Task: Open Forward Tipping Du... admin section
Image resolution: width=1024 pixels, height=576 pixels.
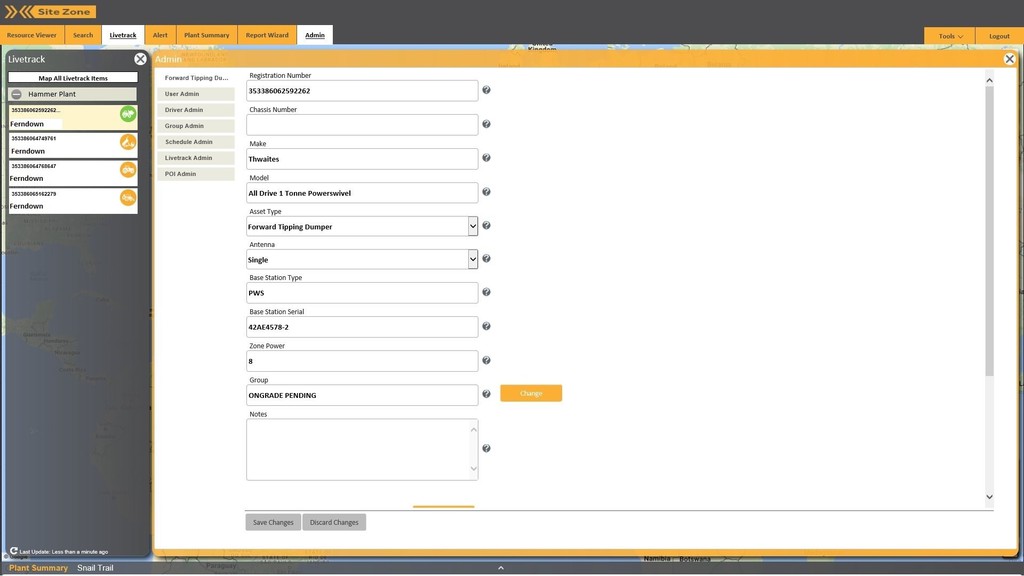Action: coord(196,78)
